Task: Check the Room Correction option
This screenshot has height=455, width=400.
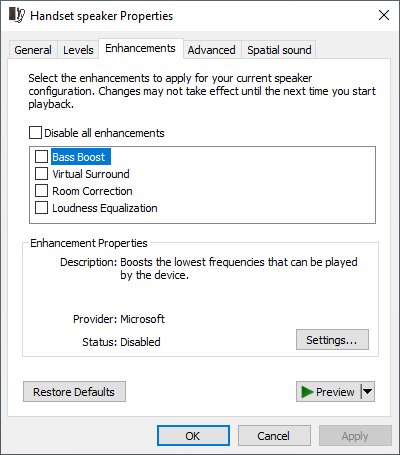Action: point(41,190)
